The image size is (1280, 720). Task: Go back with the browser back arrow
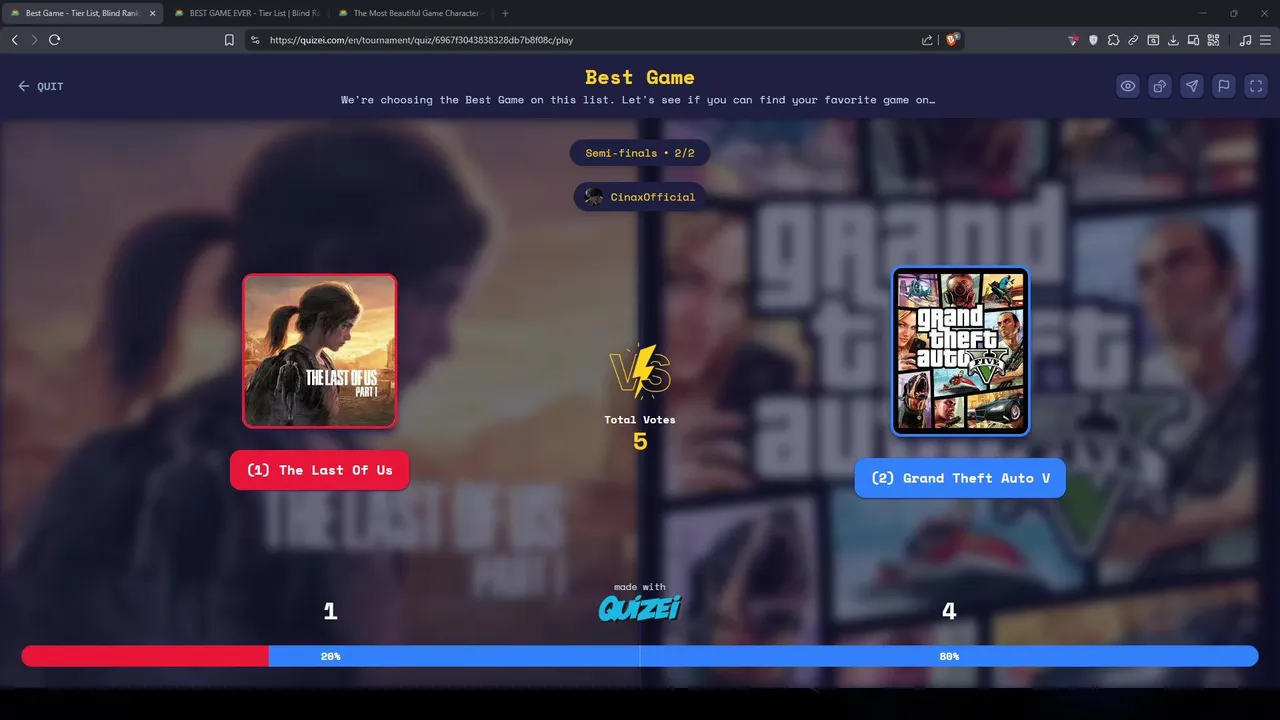(x=14, y=40)
